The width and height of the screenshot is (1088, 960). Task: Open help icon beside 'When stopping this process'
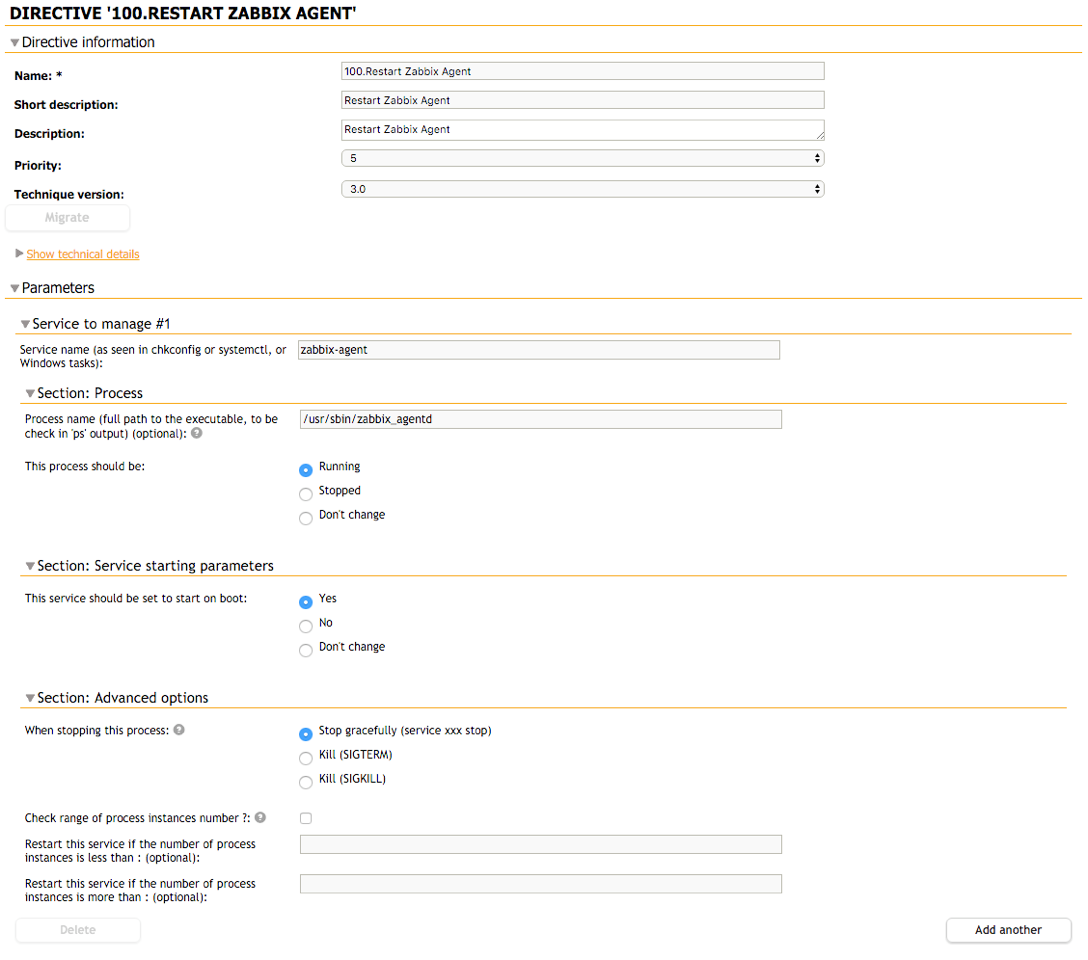click(179, 730)
